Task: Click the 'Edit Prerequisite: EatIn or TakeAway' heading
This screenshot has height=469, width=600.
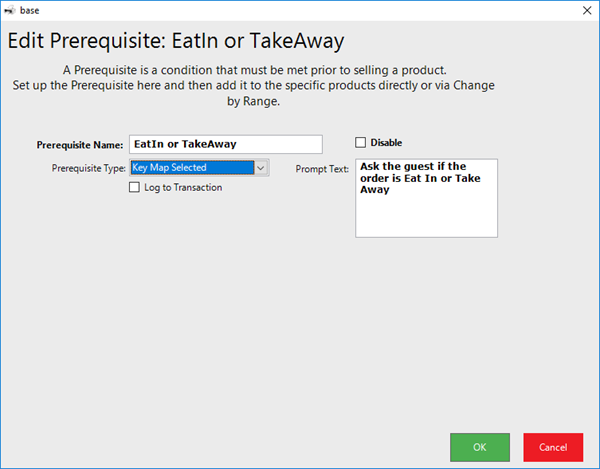Action: 175,42
